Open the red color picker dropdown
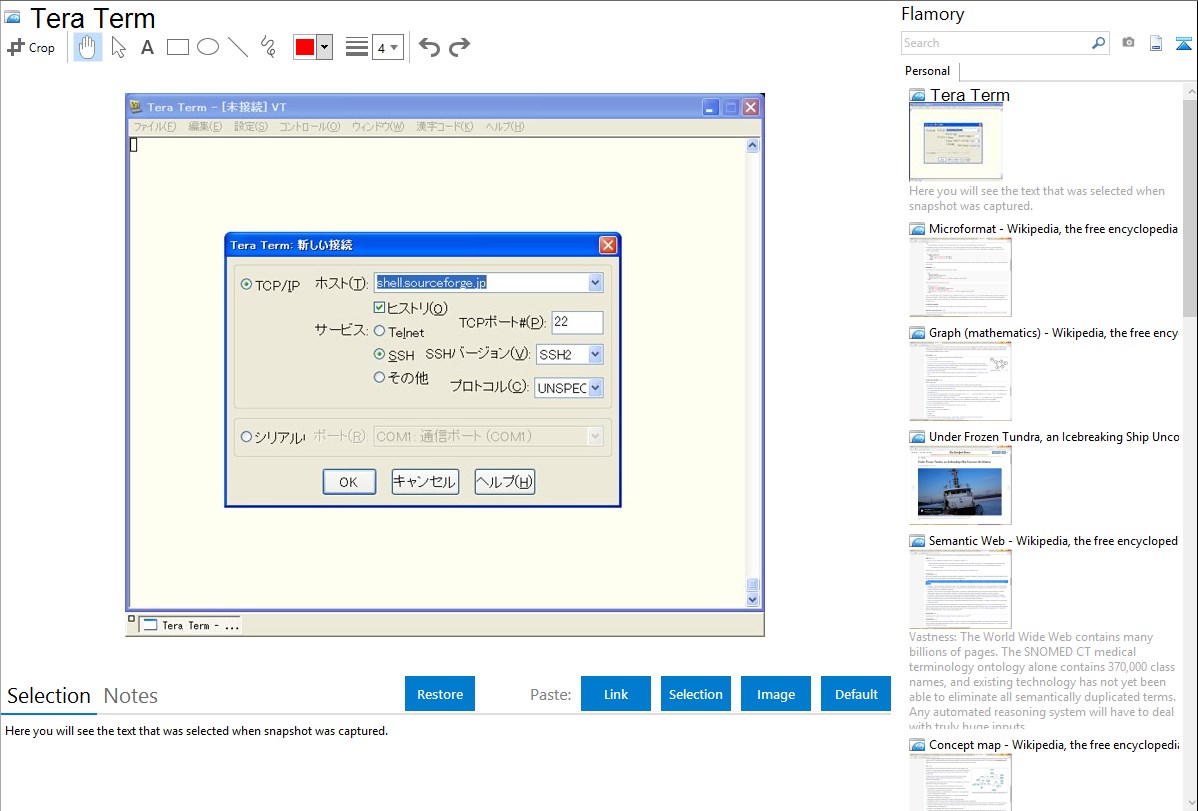 point(324,47)
